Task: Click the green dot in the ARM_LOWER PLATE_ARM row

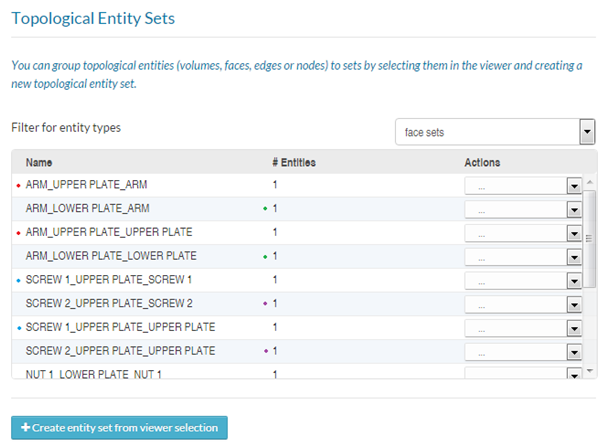Action: click(x=265, y=209)
